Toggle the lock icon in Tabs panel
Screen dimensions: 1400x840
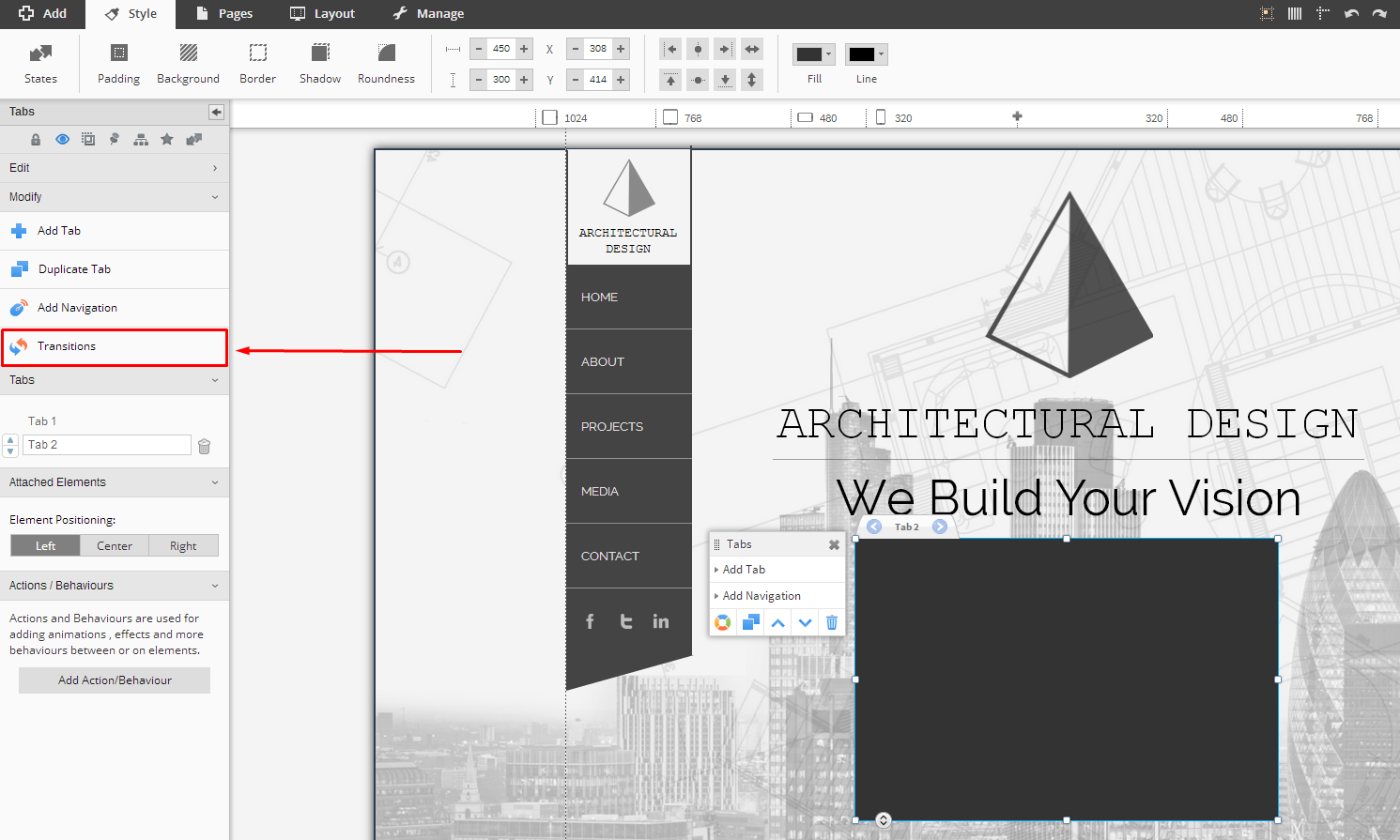coord(36,139)
